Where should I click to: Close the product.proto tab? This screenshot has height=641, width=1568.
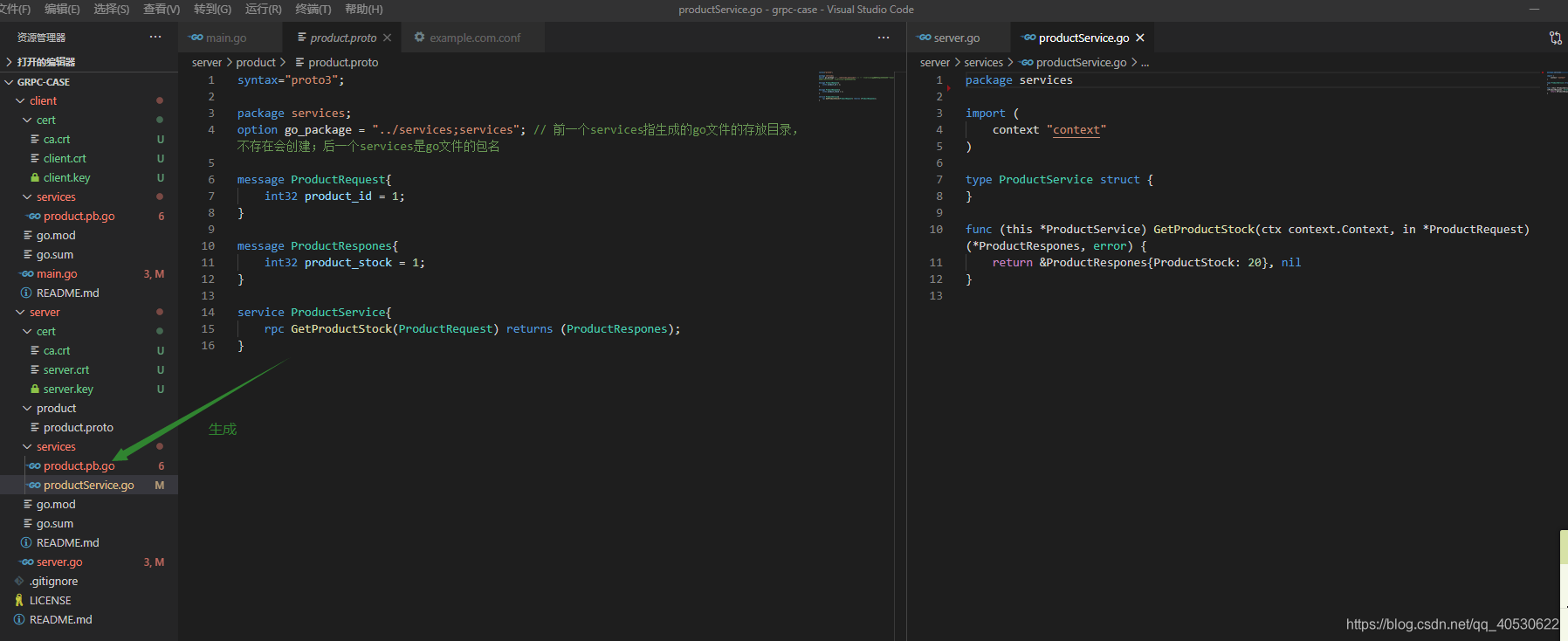pos(387,38)
